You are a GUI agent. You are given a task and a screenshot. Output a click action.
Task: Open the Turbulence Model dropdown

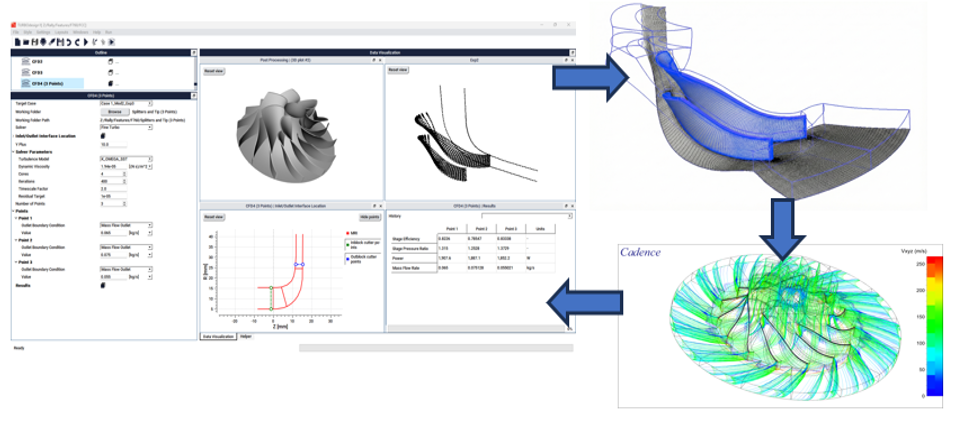click(x=126, y=159)
